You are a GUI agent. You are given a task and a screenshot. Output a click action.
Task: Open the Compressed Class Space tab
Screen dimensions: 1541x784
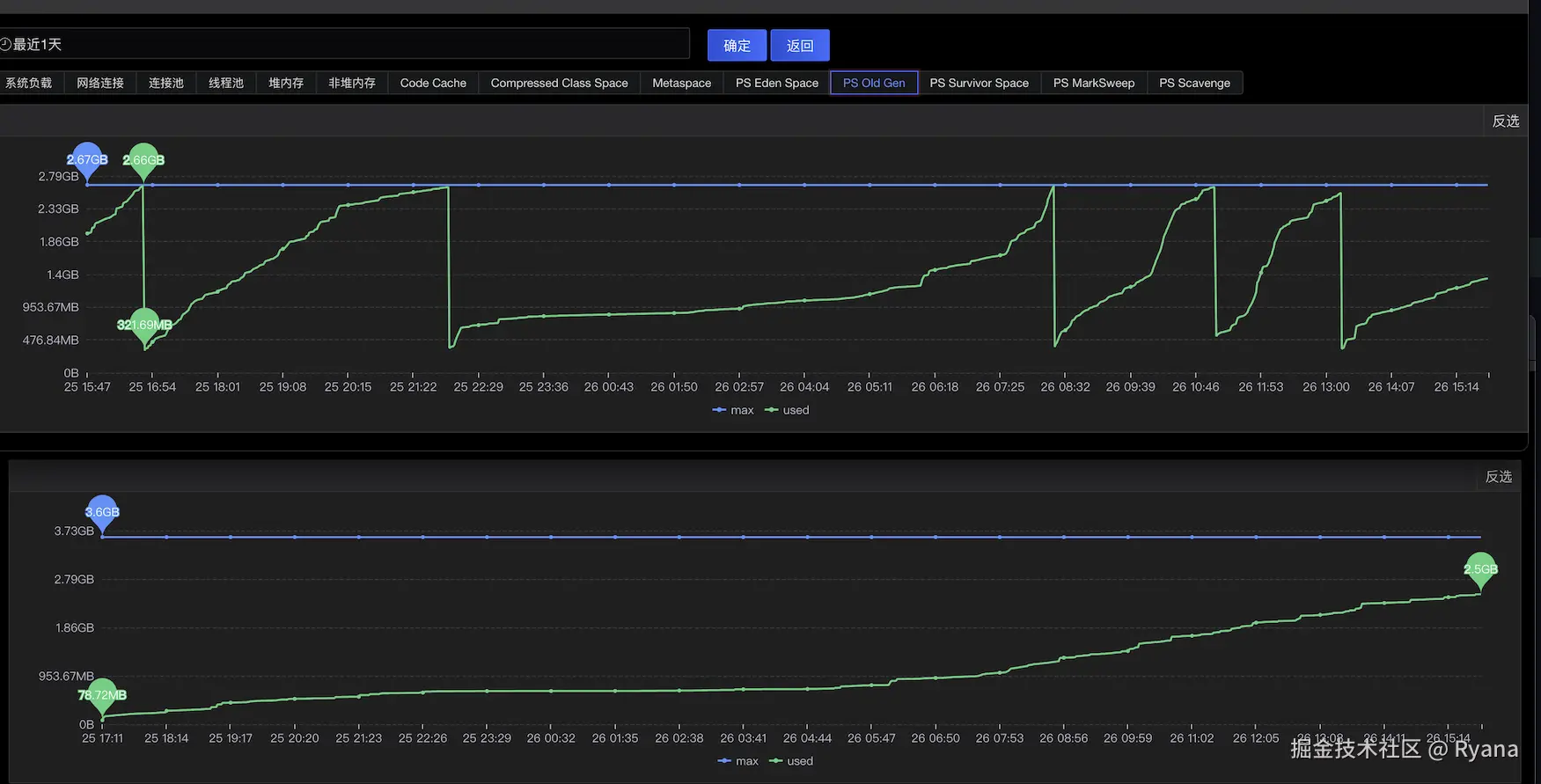560,83
